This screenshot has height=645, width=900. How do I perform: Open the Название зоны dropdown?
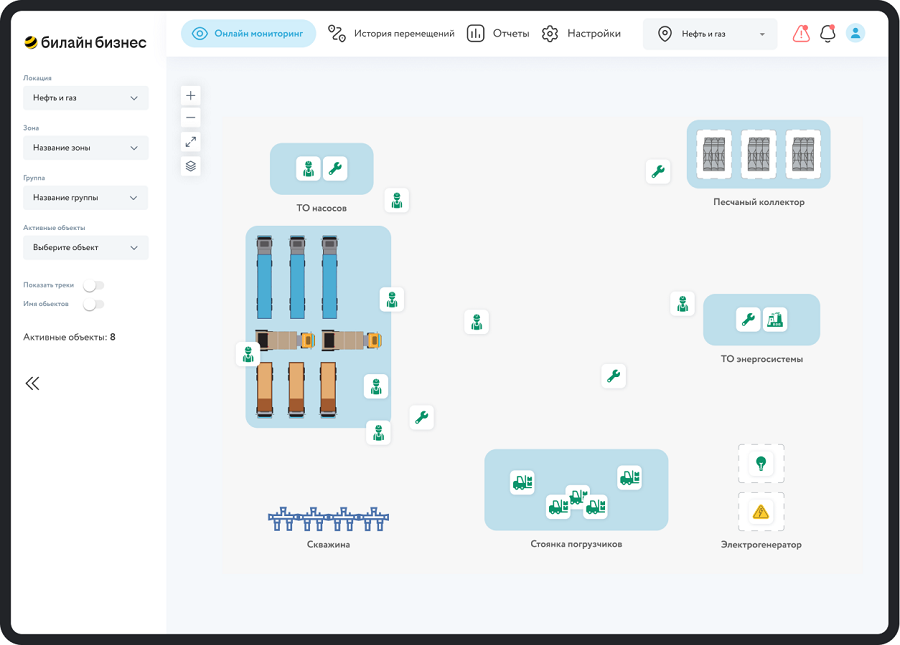[x=86, y=148]
